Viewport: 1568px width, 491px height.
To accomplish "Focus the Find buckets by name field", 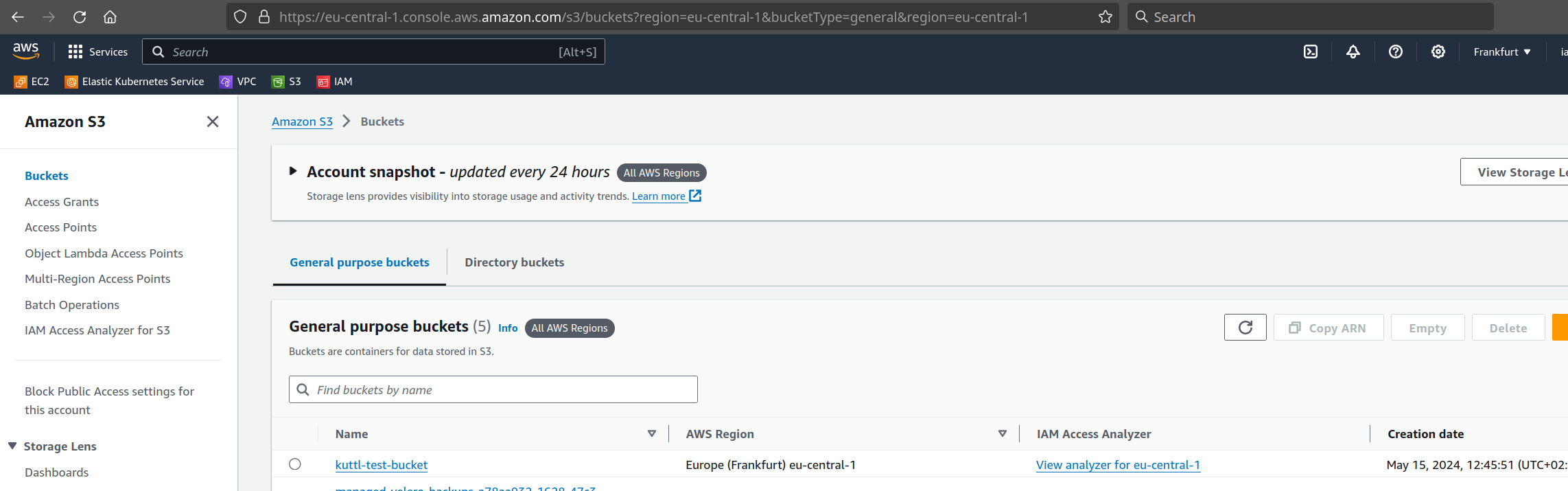I will (x=493, y=389).
